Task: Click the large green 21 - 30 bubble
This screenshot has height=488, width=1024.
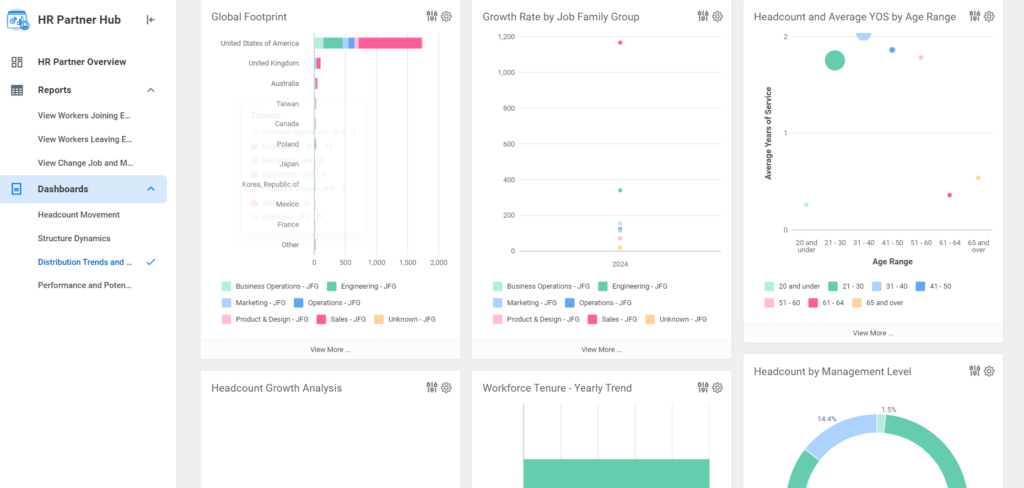Action: 835,61
